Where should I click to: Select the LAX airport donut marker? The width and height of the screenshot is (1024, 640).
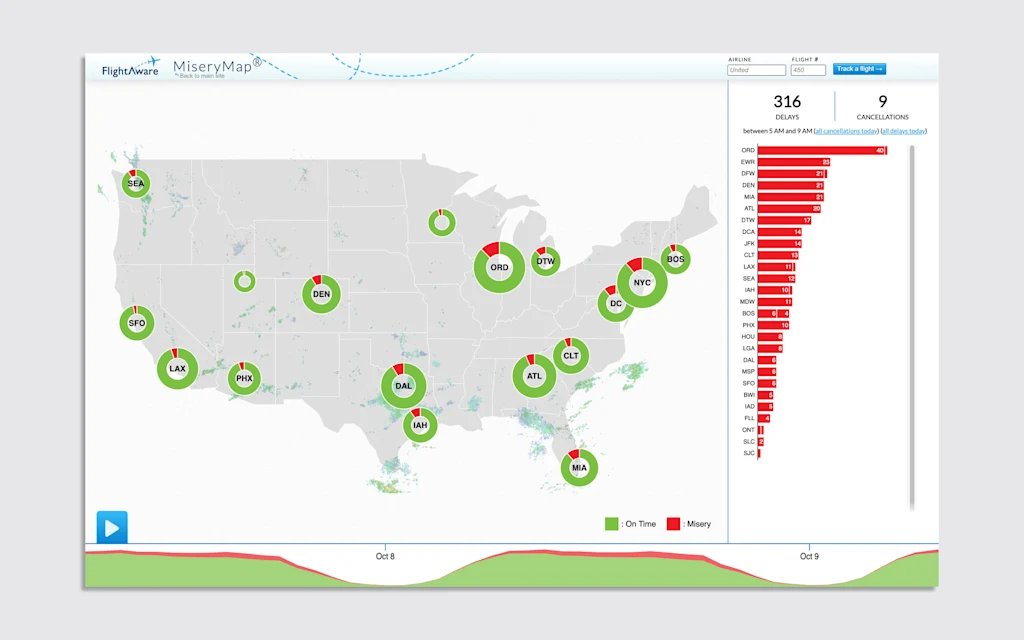click(x=177, y=369)
